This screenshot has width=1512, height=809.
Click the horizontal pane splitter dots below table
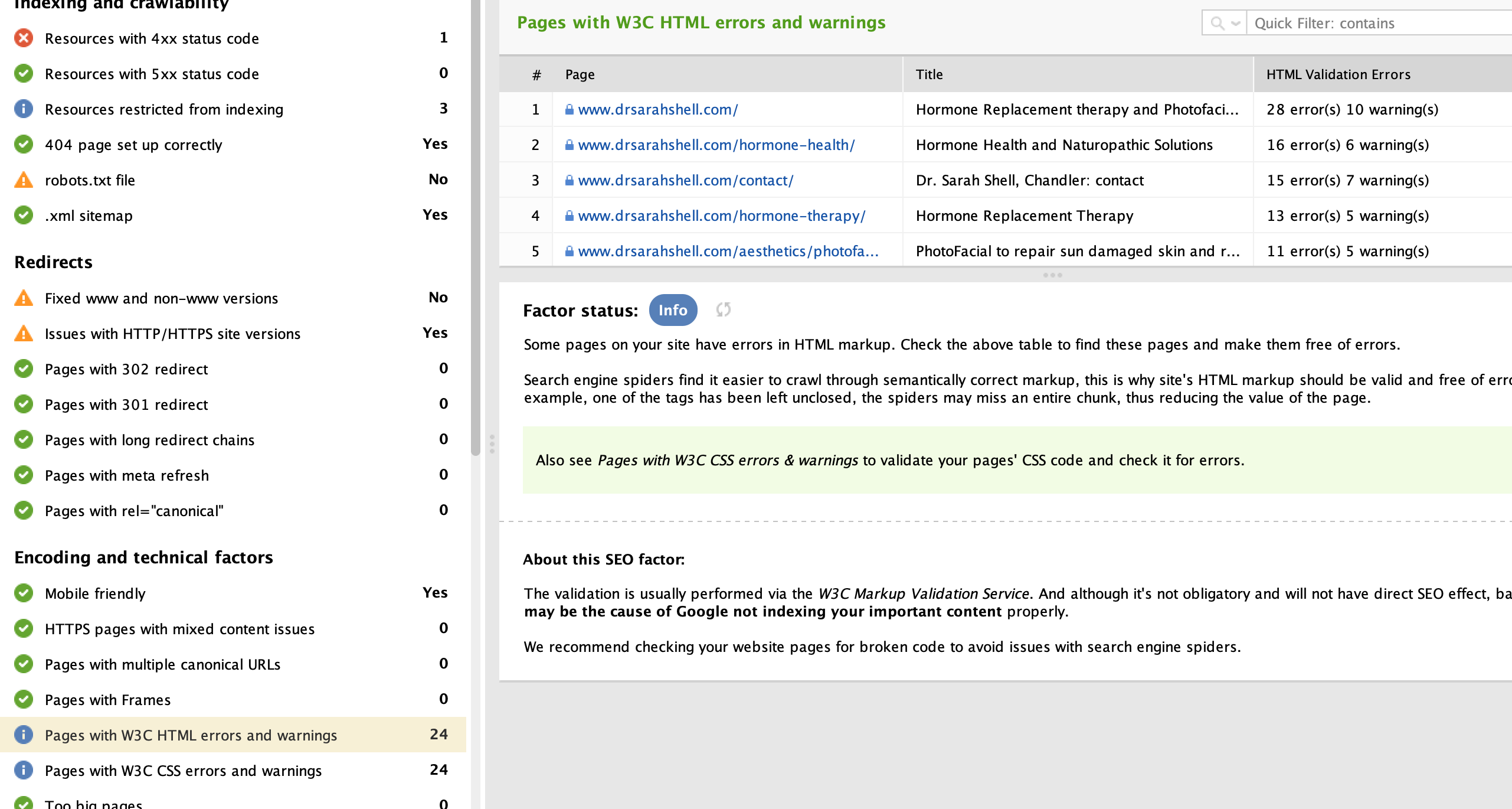point(1052,275)
